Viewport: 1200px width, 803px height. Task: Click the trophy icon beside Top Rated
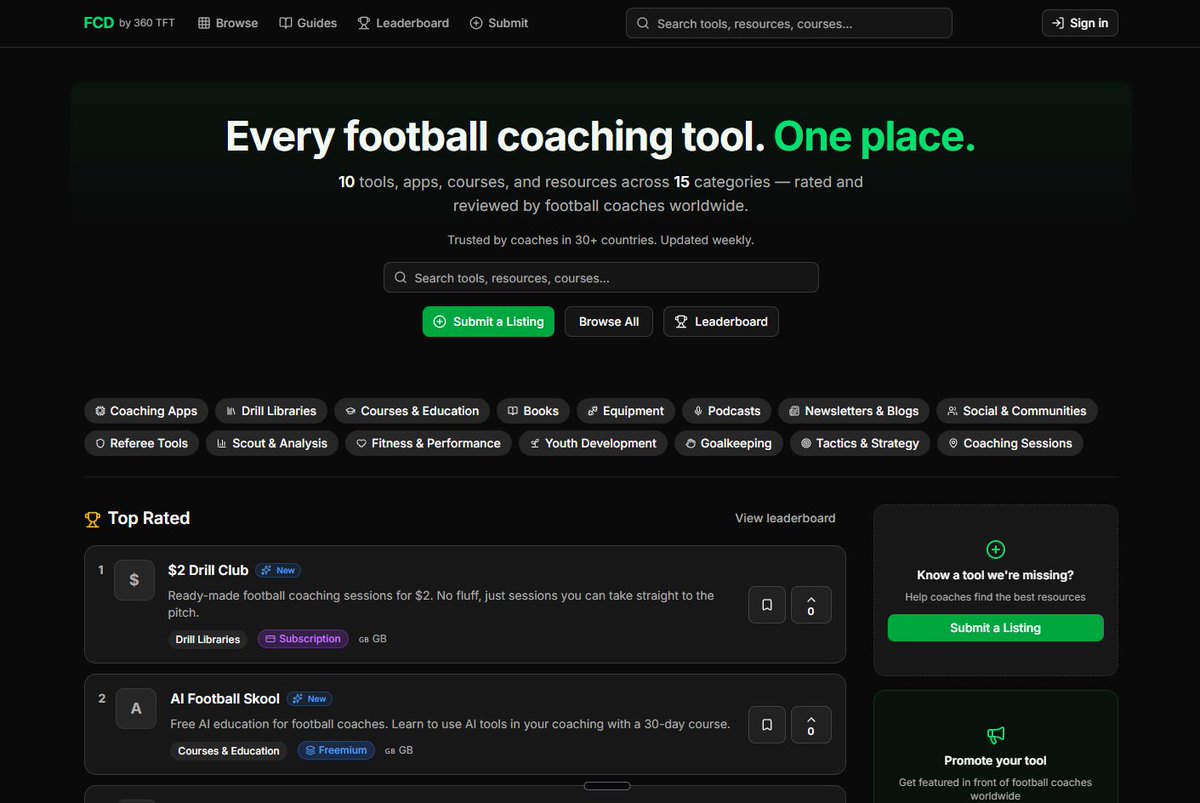click(93, 519)
